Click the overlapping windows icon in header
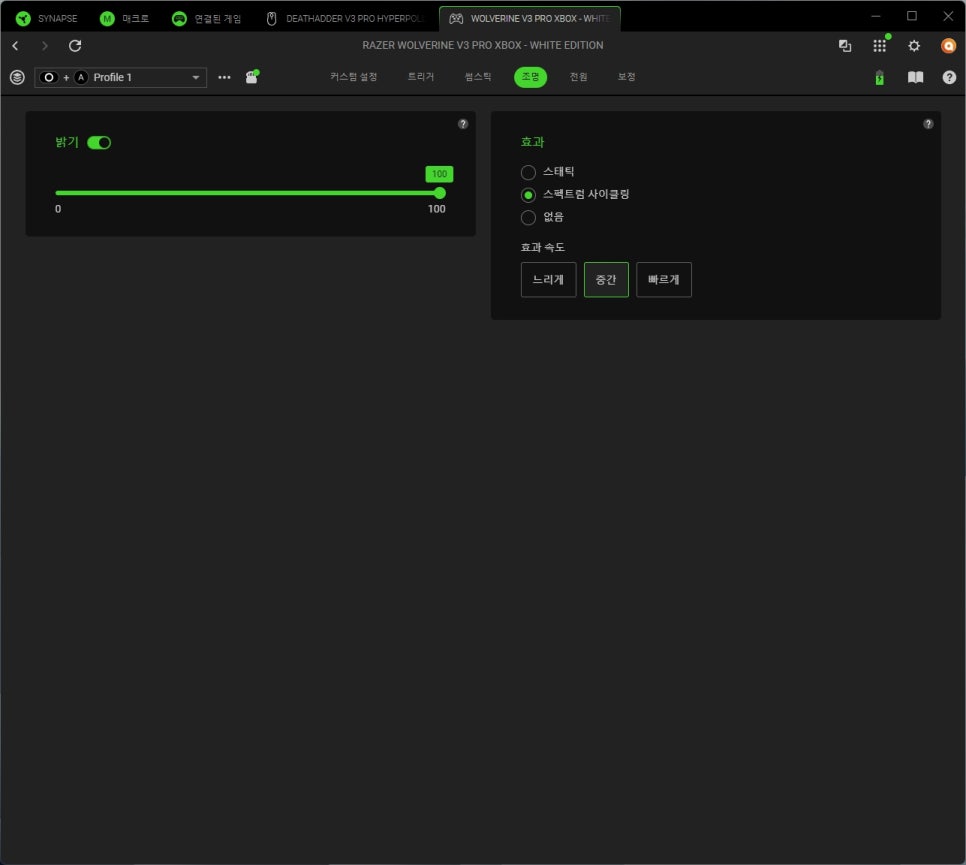966x865 pixels. (845, 46)
